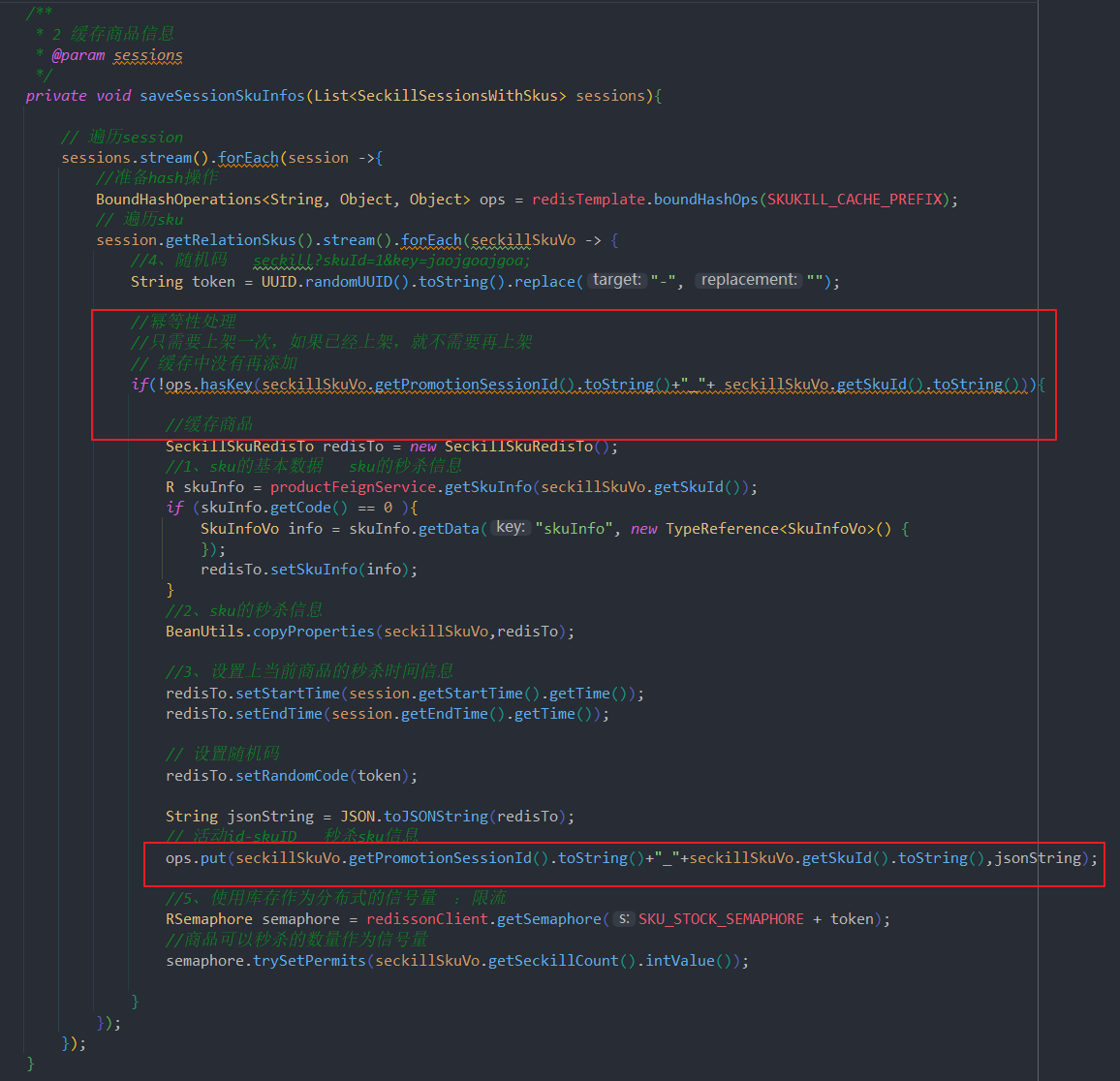Click the '// 缓存中没有再添加' comment
This screenshot has width=1120, height=1081.
214,363
